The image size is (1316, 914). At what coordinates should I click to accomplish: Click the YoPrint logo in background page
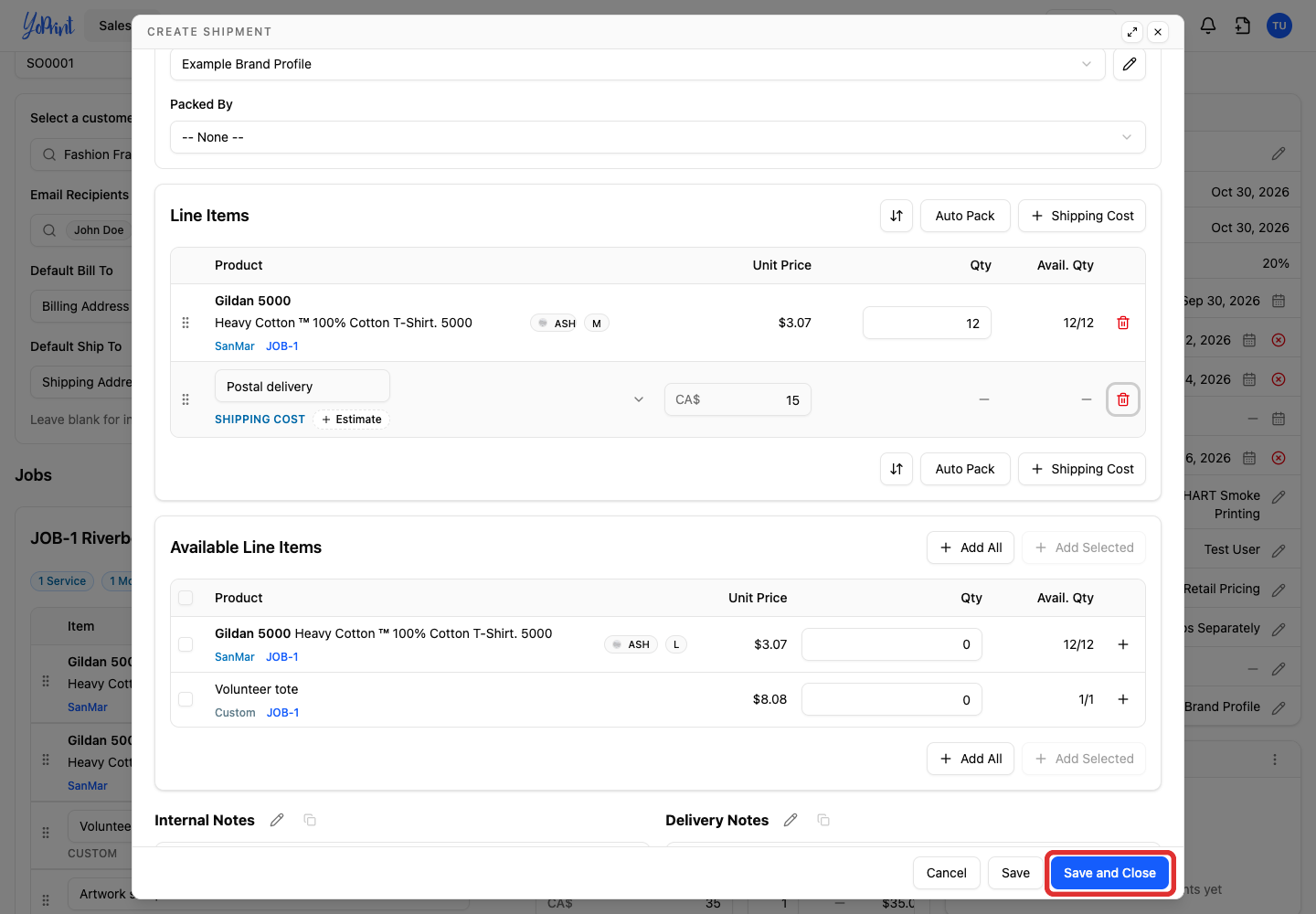[48, 26]
